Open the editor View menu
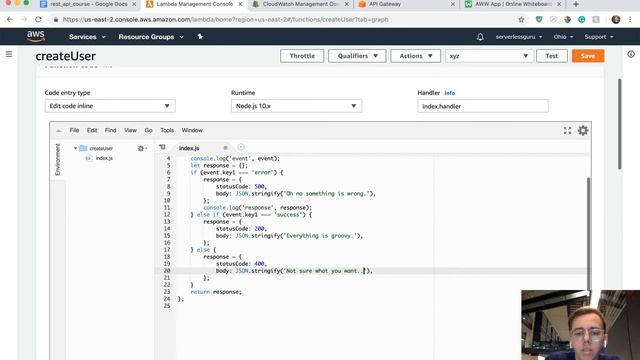640x360 pixels. (130, 130)
